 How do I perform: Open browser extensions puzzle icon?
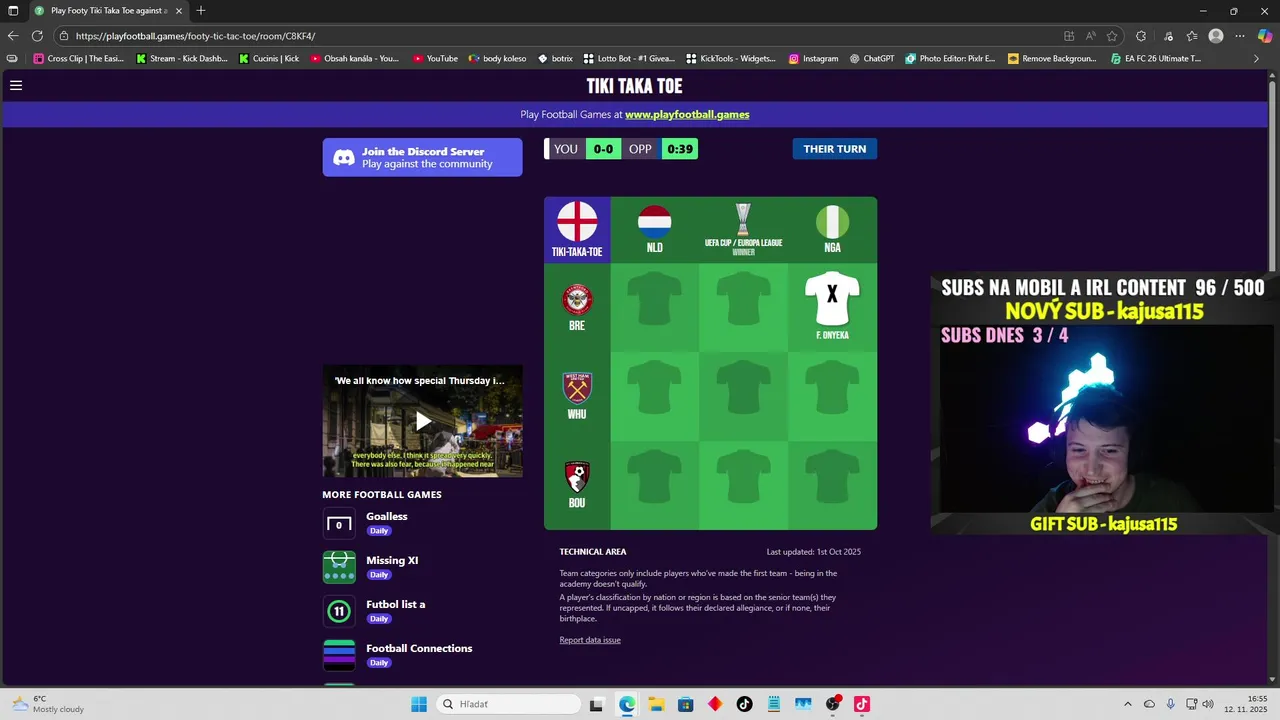click(x=1141, y=36)
